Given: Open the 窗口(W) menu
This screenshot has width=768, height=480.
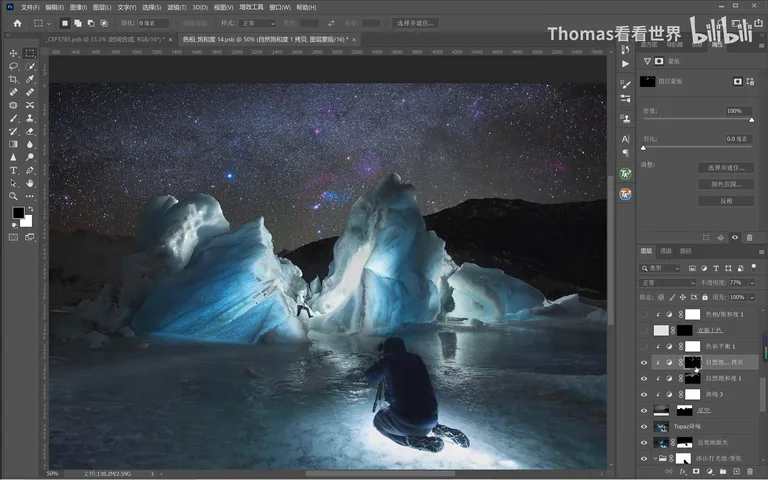Looking at the screenshot, I should click(280, 7).
